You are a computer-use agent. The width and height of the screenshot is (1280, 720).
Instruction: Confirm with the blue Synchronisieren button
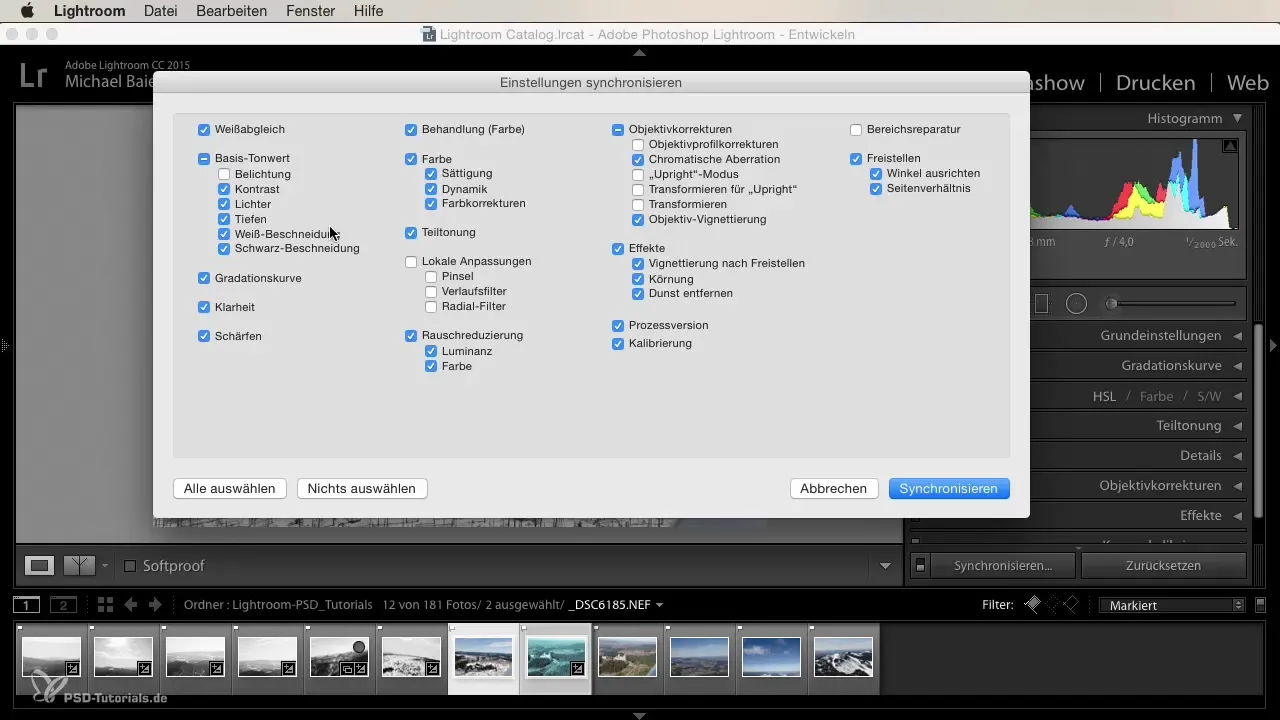949,489
